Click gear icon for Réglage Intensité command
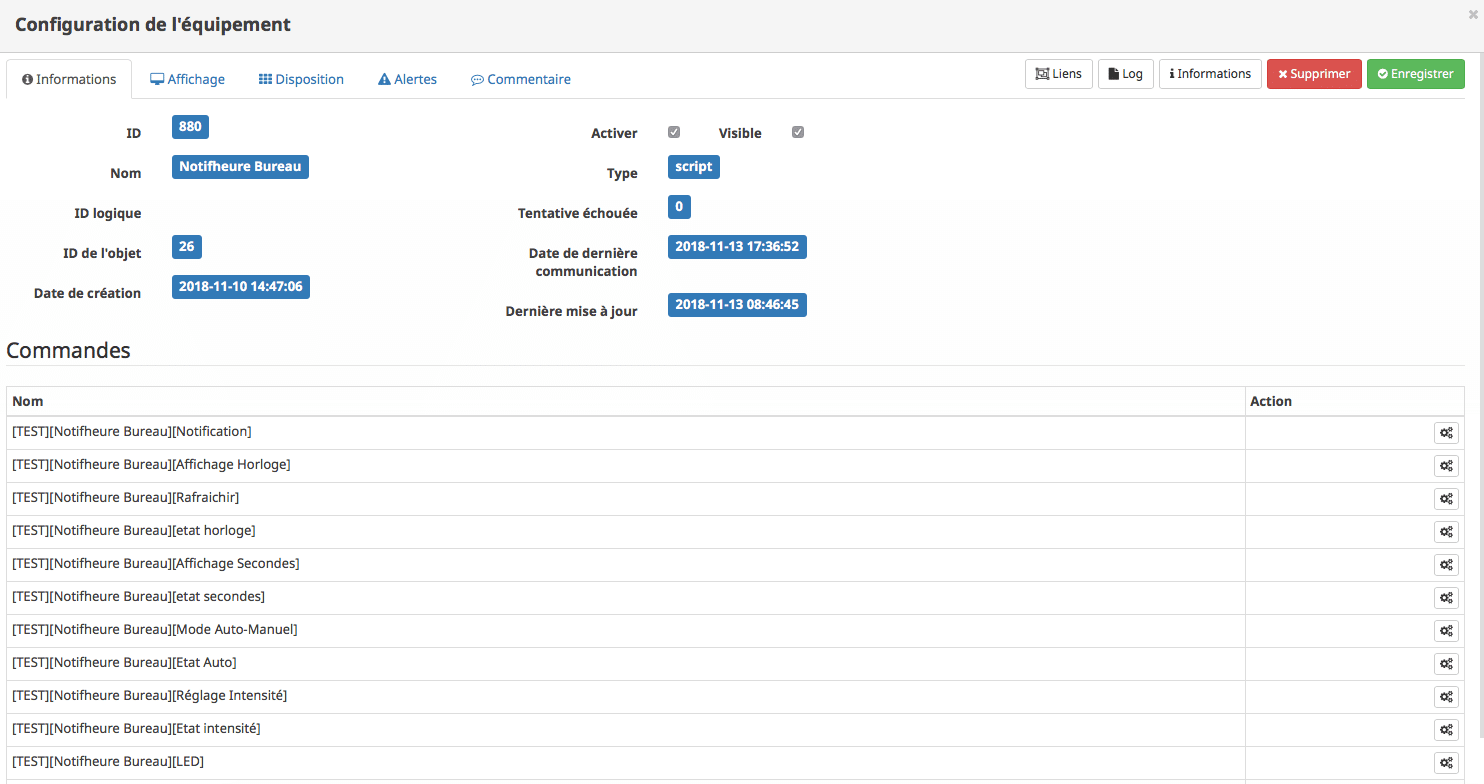 [x=1446, y=697]
